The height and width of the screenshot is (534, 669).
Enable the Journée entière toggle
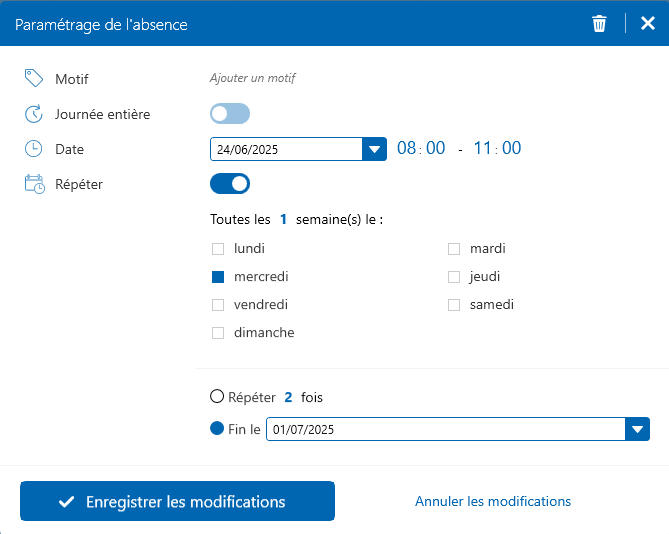(x=229, y=114)
